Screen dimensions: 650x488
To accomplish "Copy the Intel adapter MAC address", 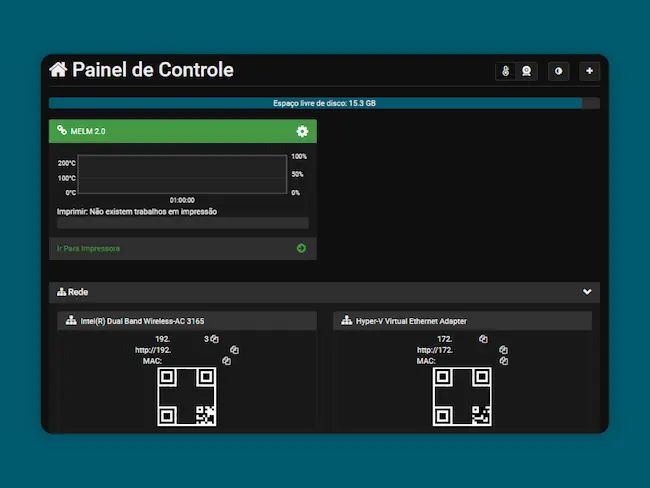I will click(x=226, y=361).
